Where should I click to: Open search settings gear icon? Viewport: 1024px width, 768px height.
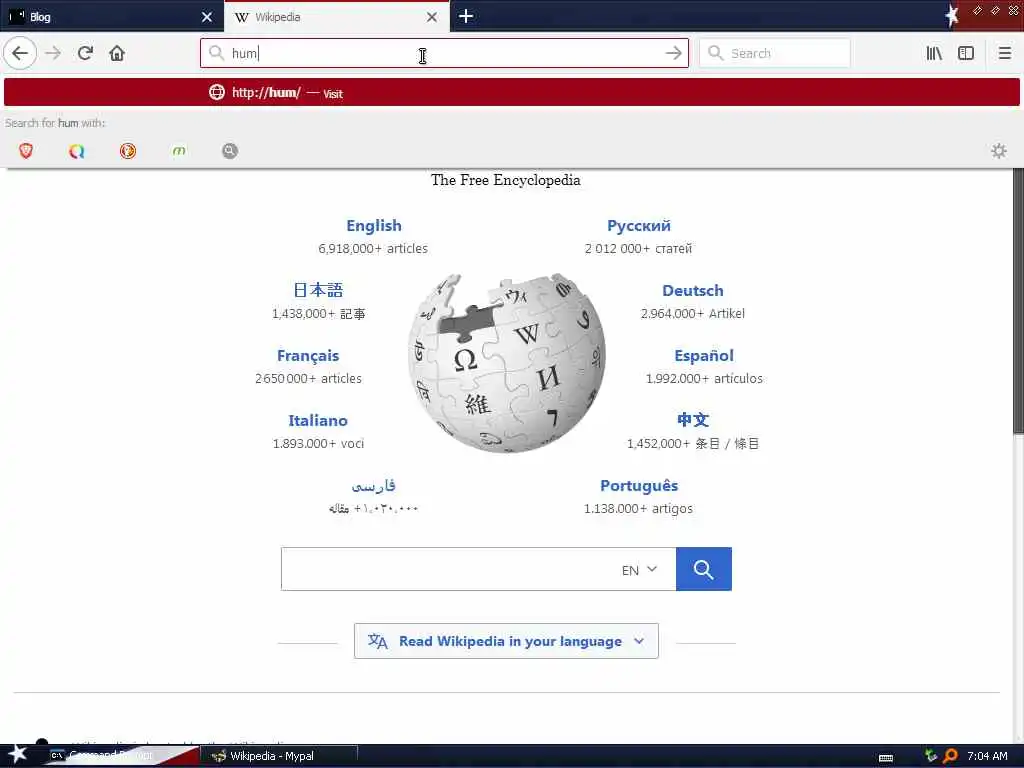tap(999, 151)
